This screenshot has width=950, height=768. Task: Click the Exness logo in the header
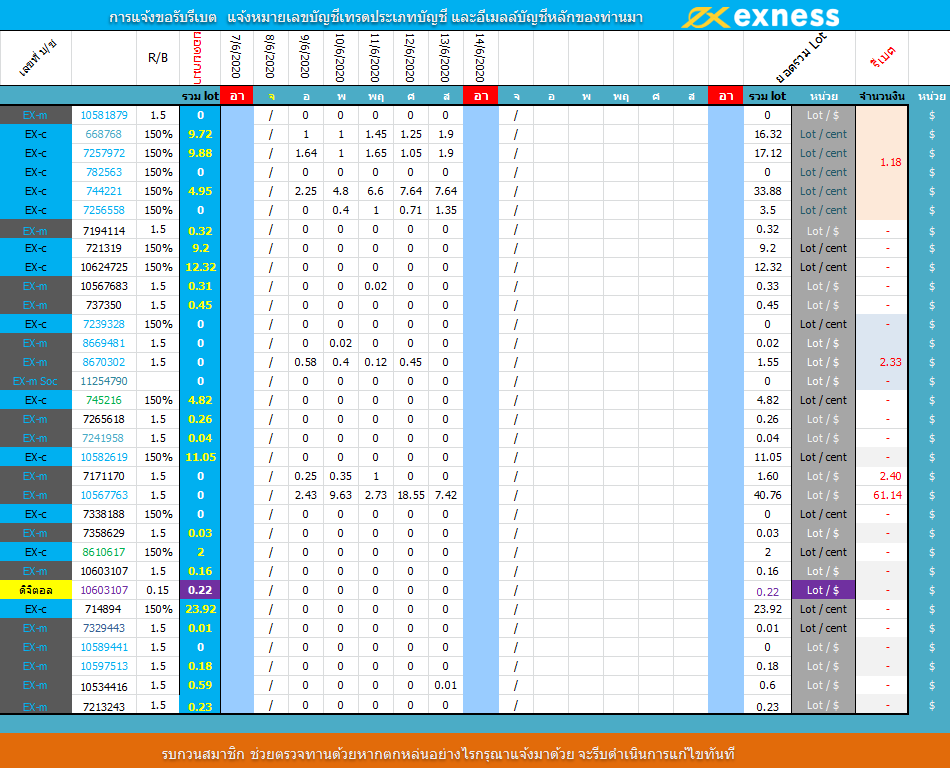[x=761, y=16]
